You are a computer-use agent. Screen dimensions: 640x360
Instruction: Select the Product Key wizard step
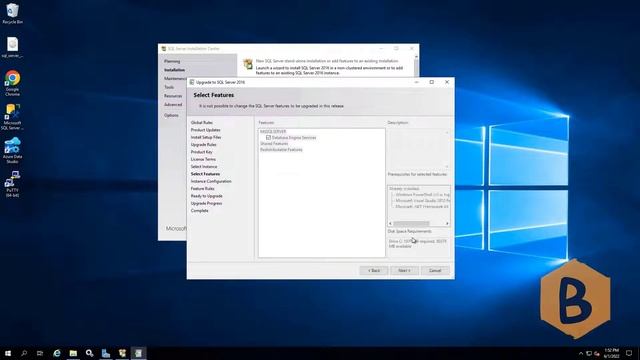tap(202, 152)
